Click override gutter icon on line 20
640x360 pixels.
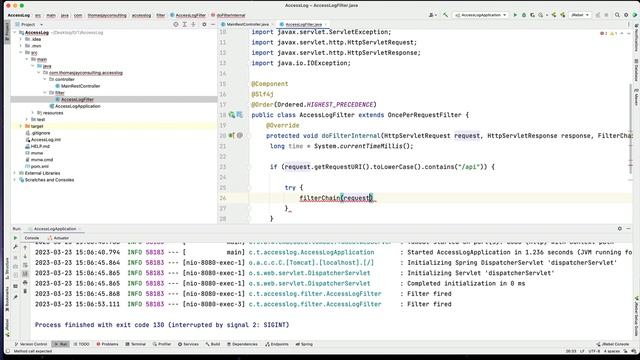pyautogui.click(x=231, y=136)
